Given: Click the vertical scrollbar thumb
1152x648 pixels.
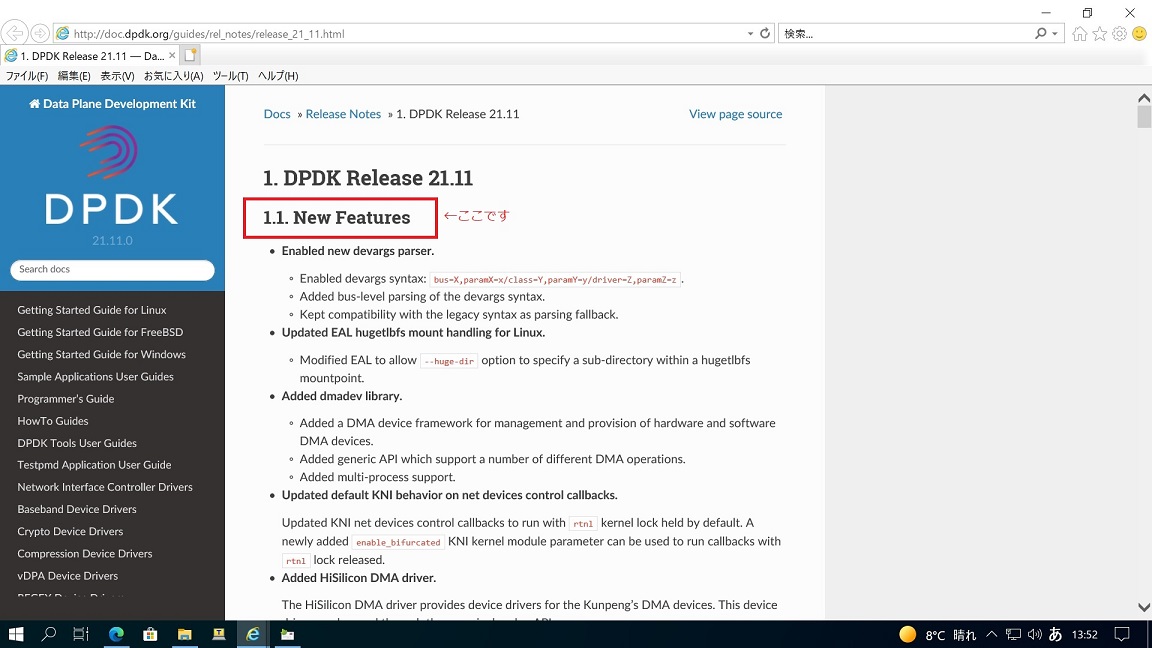Looking at the screenshot, I should pos(1144,118).
